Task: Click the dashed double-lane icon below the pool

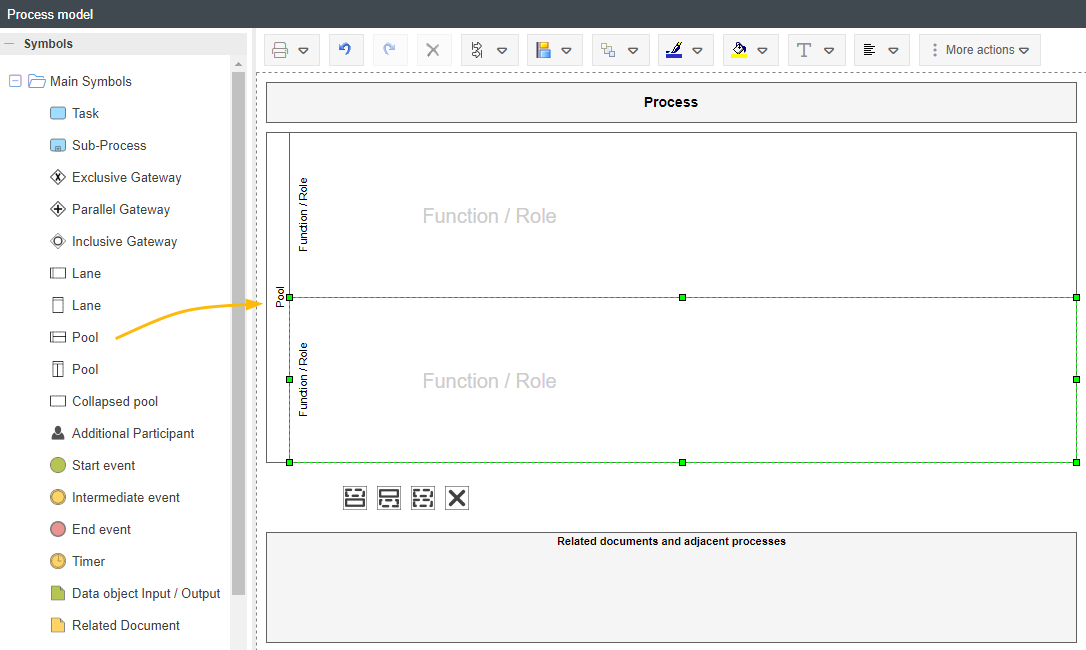Action: coord(423,498)
